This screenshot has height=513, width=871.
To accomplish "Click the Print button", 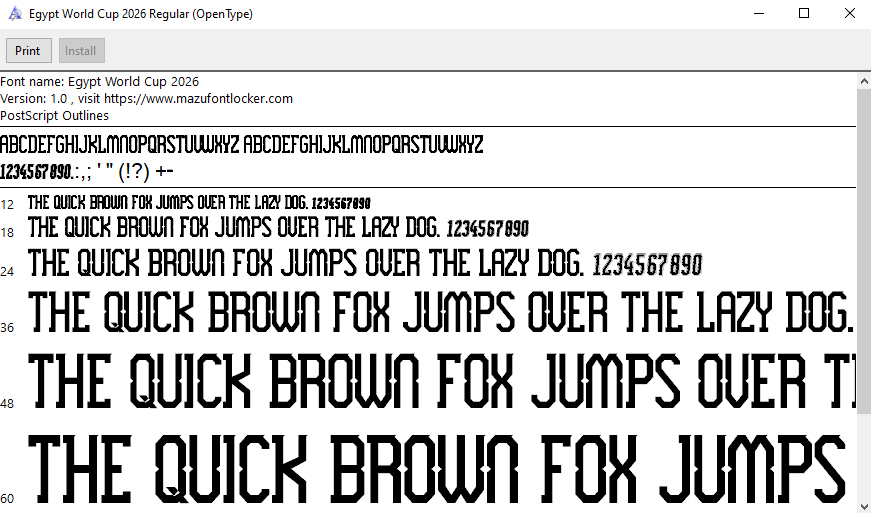I will (x=28, y=51).
